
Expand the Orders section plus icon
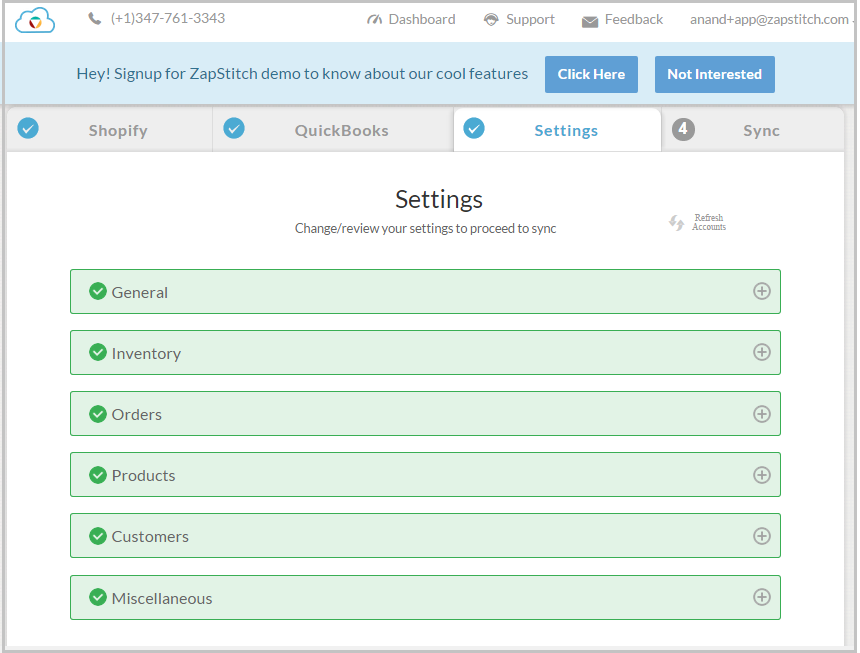click(761, 413)
